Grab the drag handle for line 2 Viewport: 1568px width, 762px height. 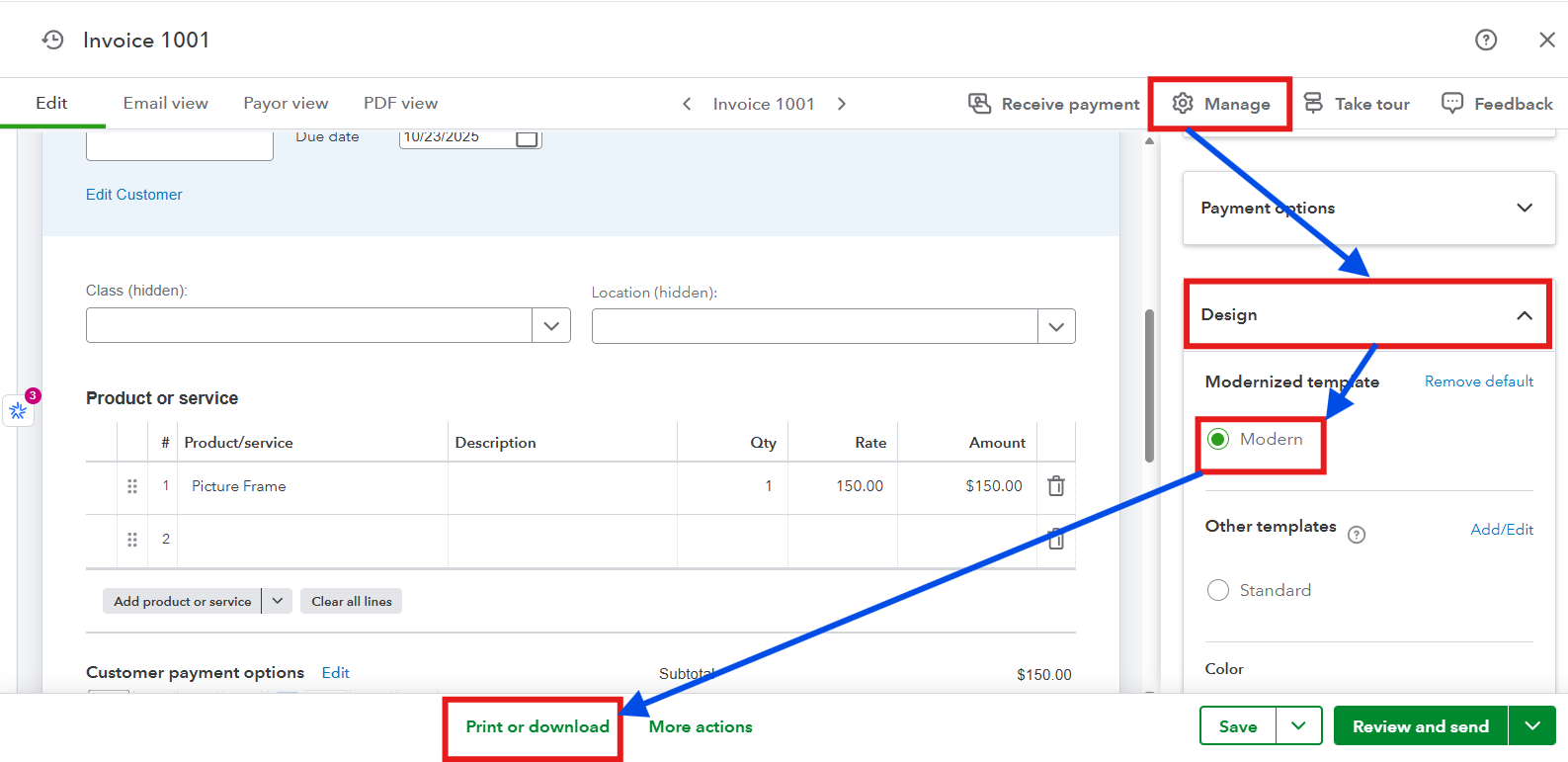(132, 540)
